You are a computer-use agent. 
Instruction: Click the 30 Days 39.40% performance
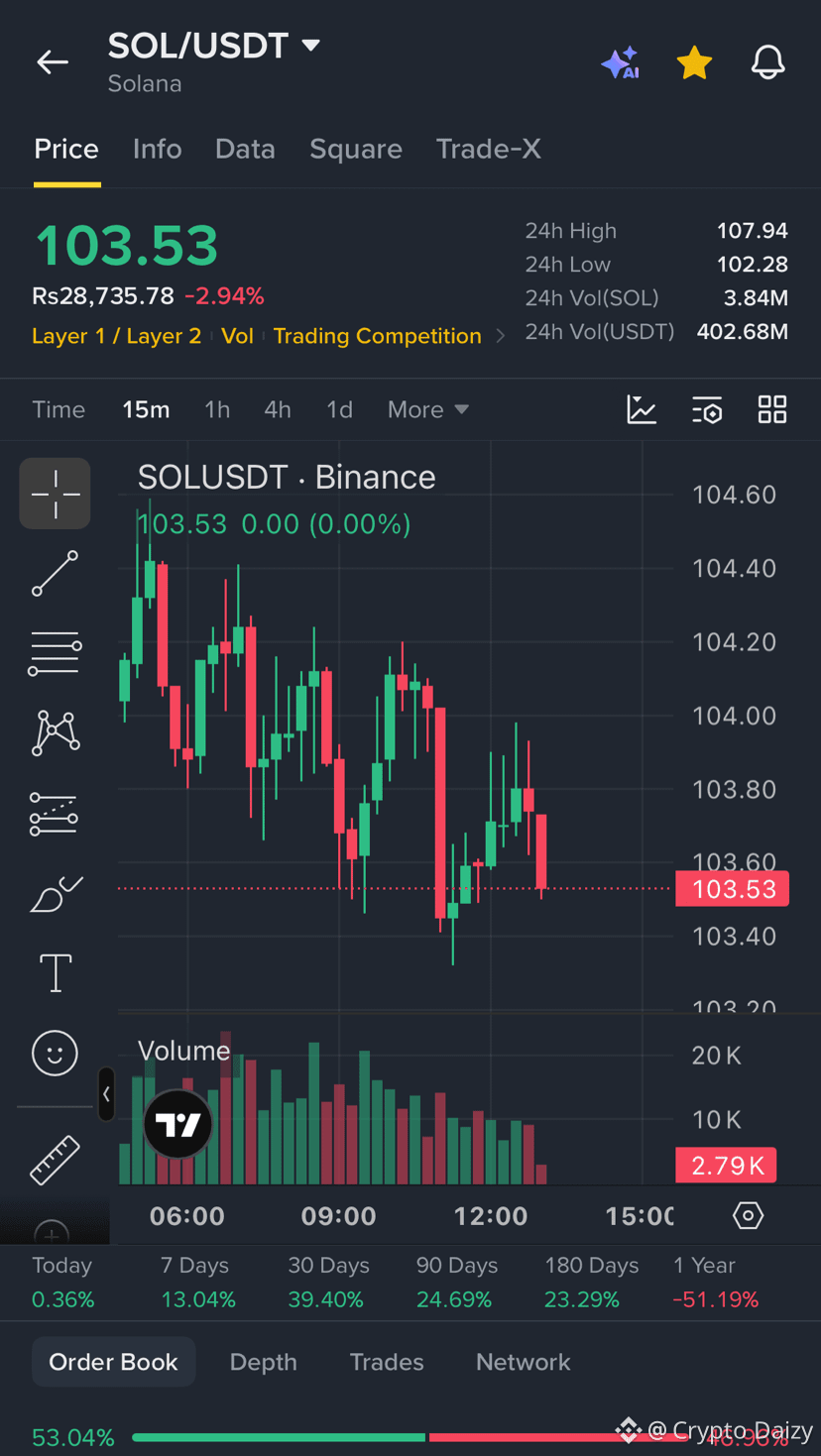click(327, 1283)
